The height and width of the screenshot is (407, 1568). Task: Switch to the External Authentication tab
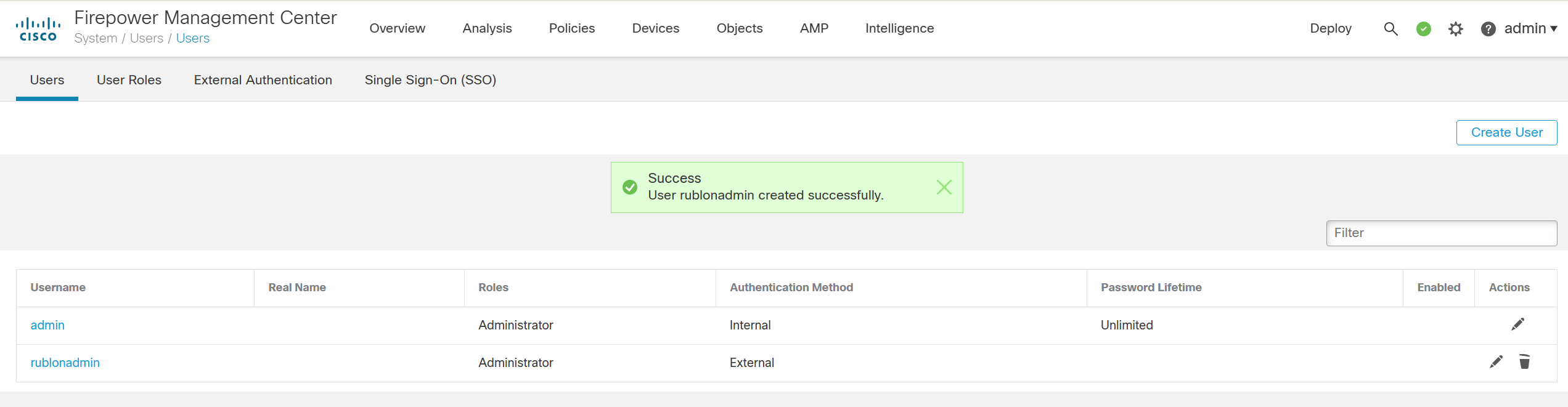263,80
